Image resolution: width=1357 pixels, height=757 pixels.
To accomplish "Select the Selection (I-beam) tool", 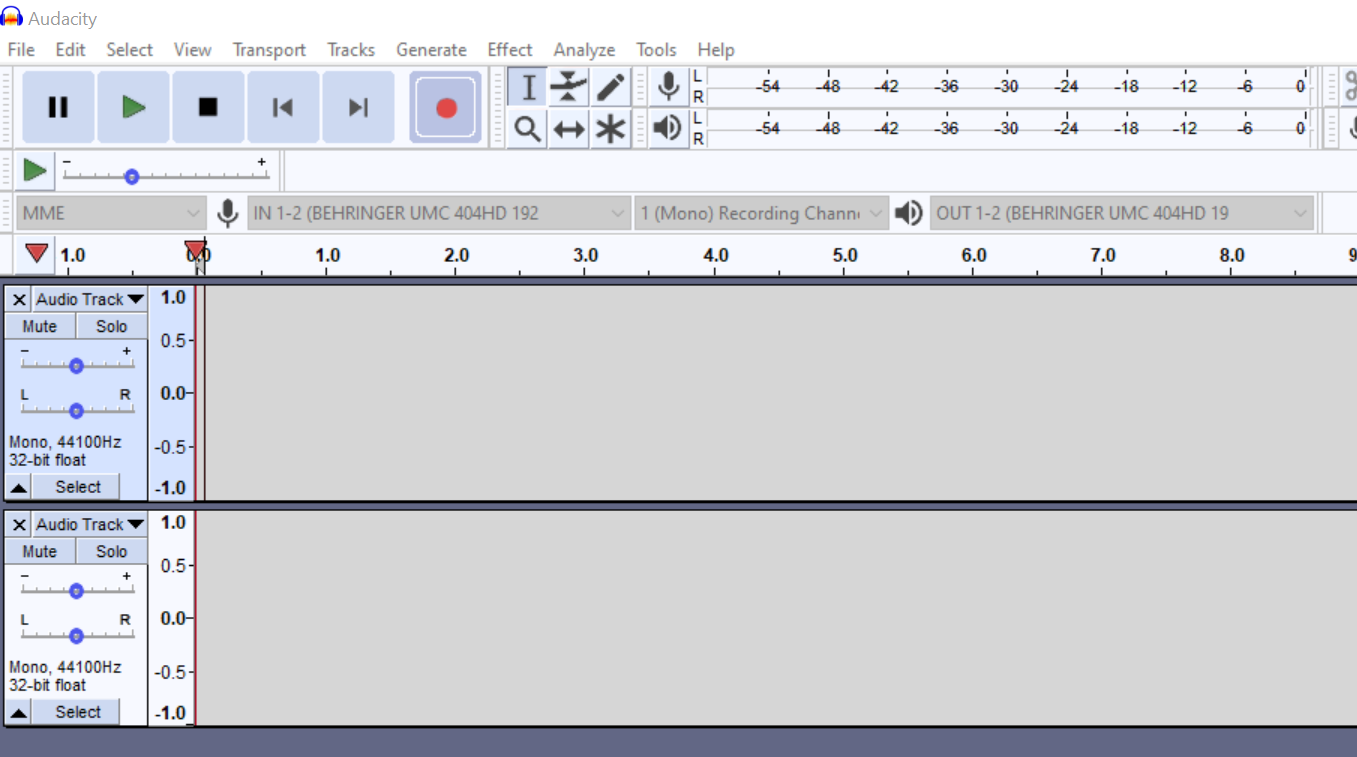I will pos(527,88).
